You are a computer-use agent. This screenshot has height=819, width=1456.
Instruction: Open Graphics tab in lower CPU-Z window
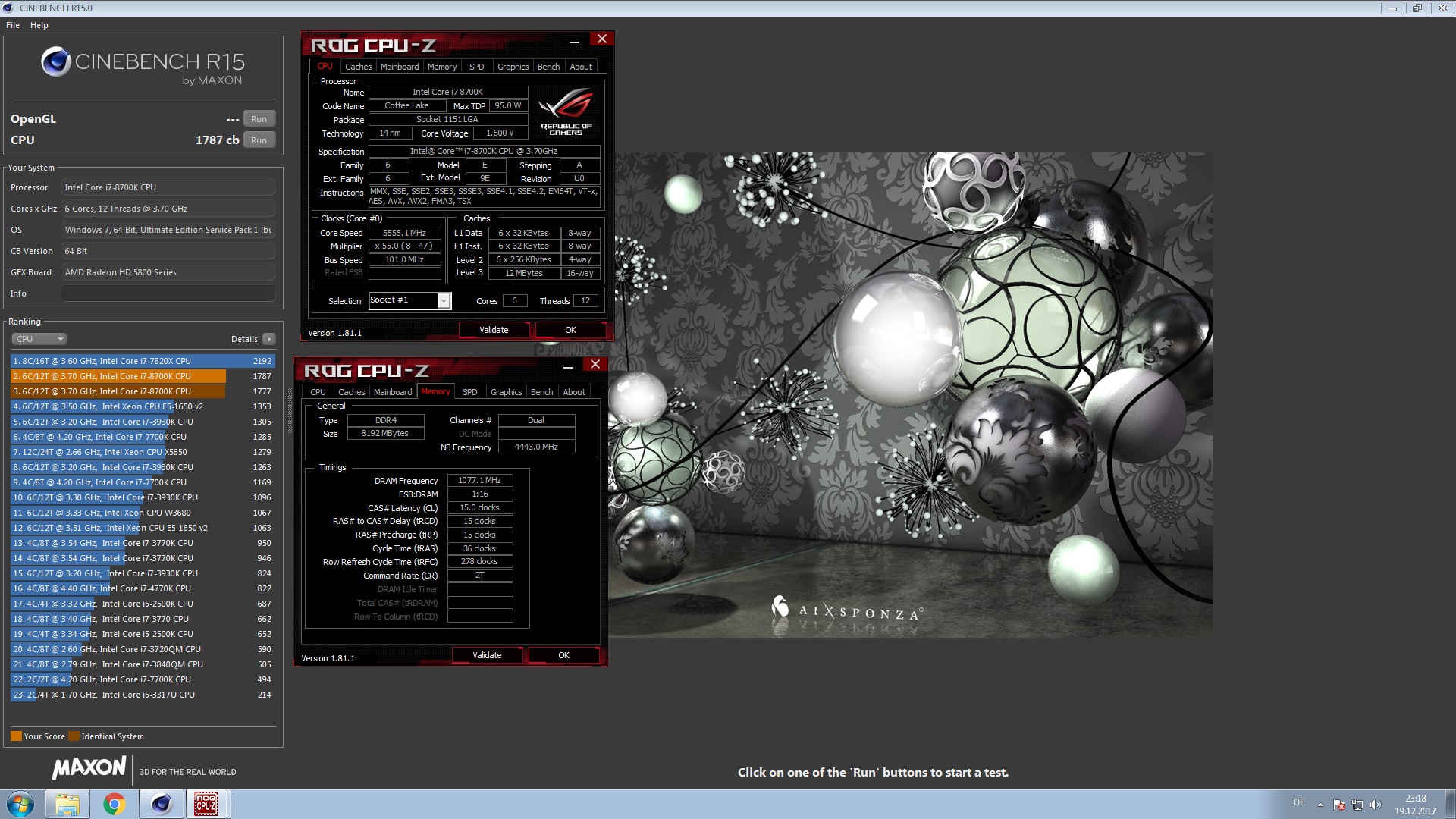point(506,392)
